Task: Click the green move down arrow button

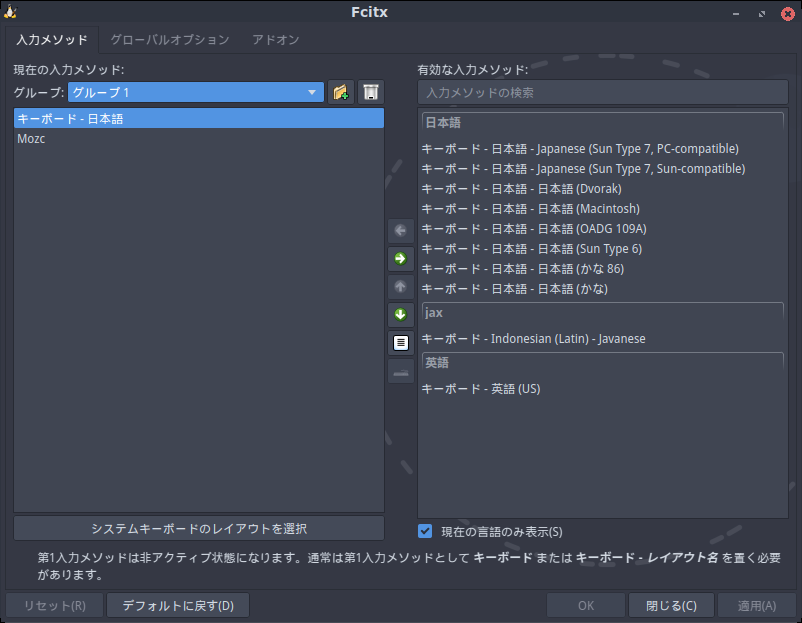Action: coord(400,314)
